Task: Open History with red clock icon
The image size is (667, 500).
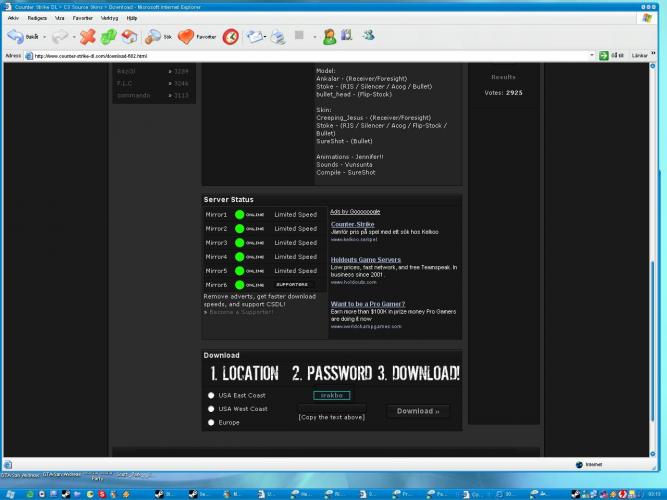Action: (x=230, y=37)
